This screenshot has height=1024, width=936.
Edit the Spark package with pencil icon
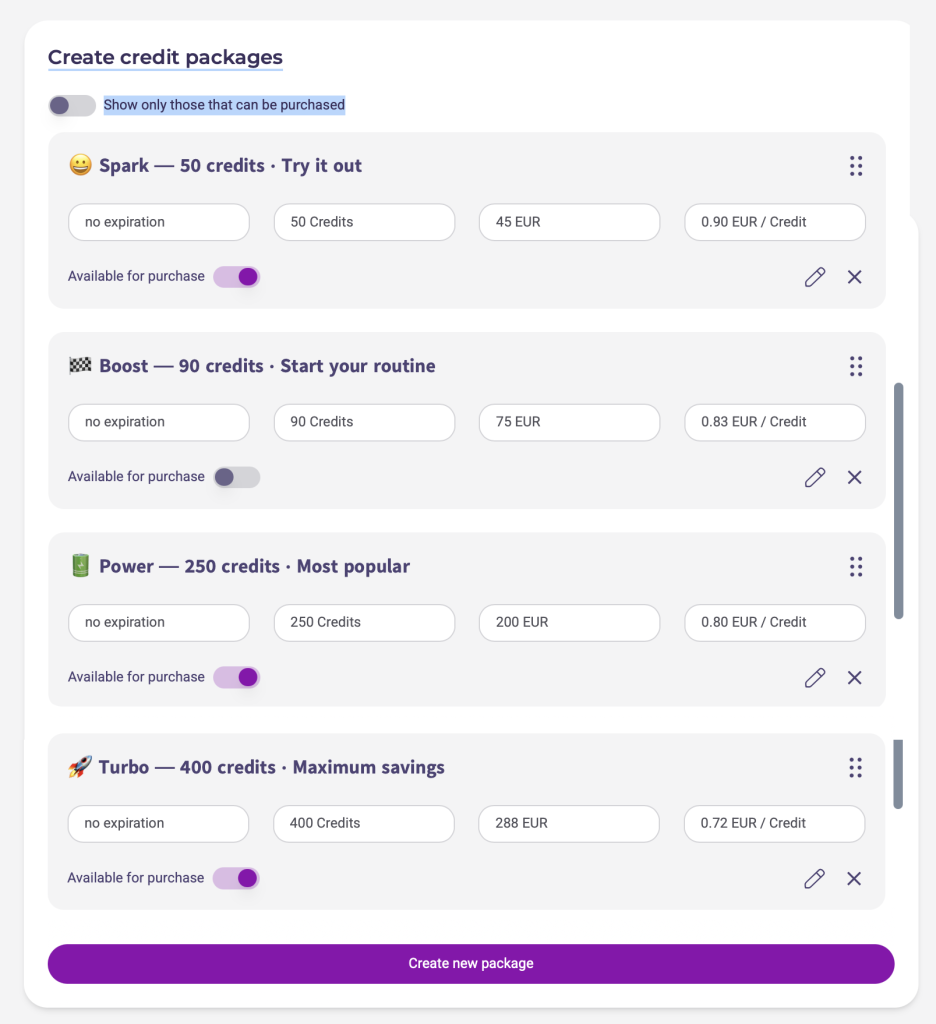click(x=815, y=277)
